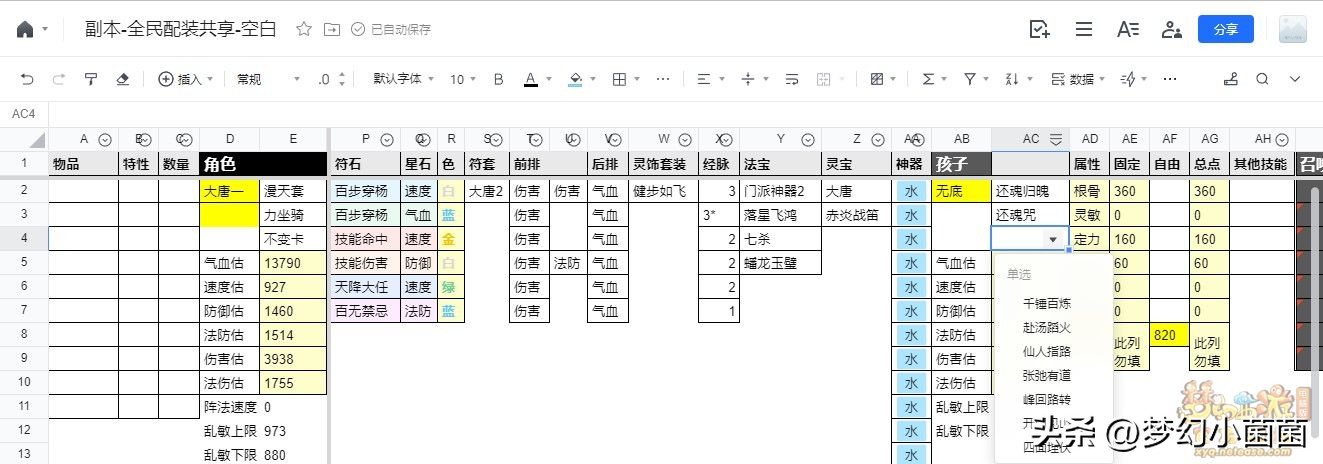Image resolution: width=1323 pixels, height=464 pixels.
Task: Open the column Y filter dropdown
Action: (x=806, y=139)
